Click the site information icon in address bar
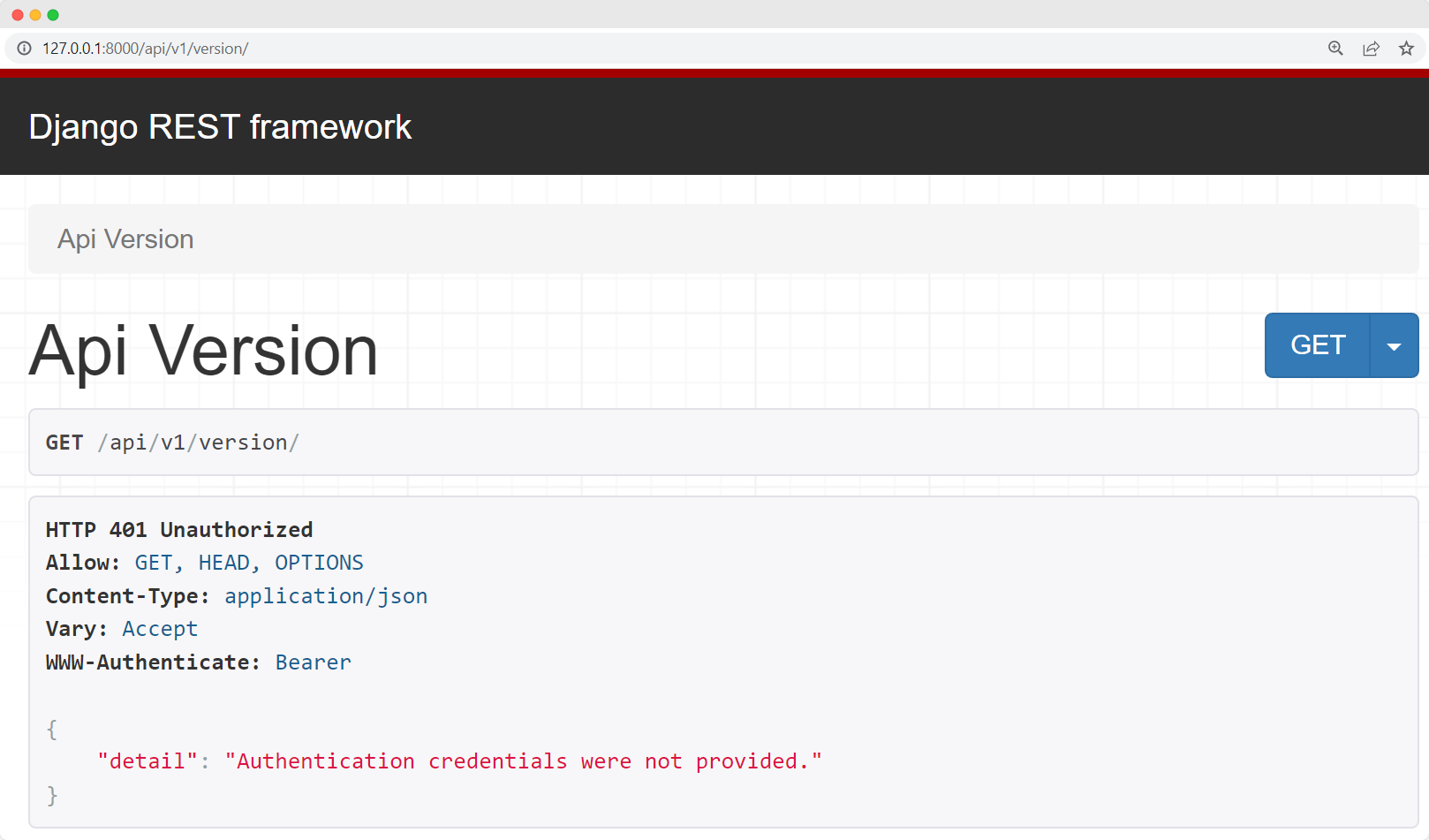Screen dimensions: 1429x840 [x=25, y=49]
